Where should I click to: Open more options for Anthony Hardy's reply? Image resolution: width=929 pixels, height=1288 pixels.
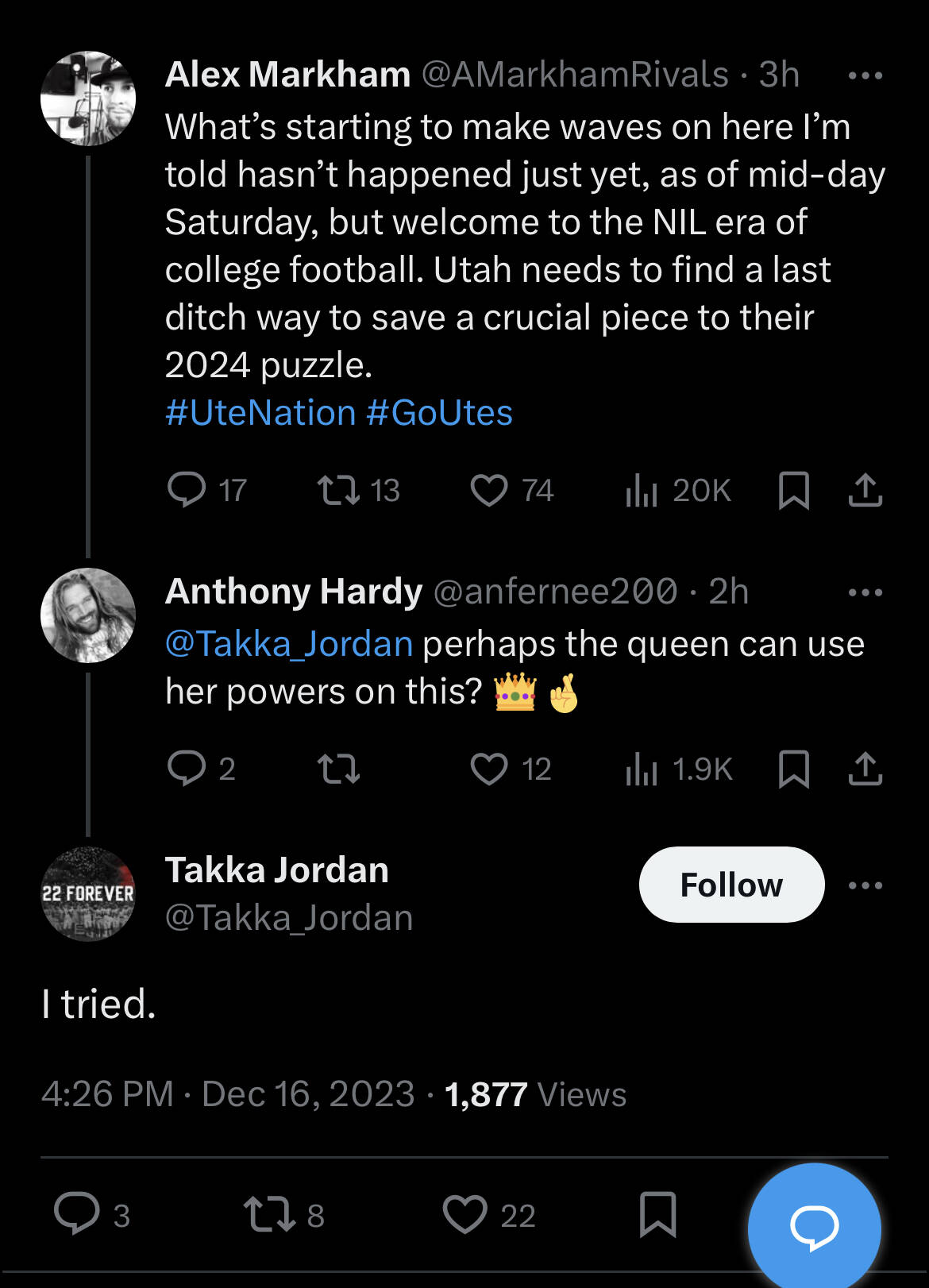pos(865,592)
